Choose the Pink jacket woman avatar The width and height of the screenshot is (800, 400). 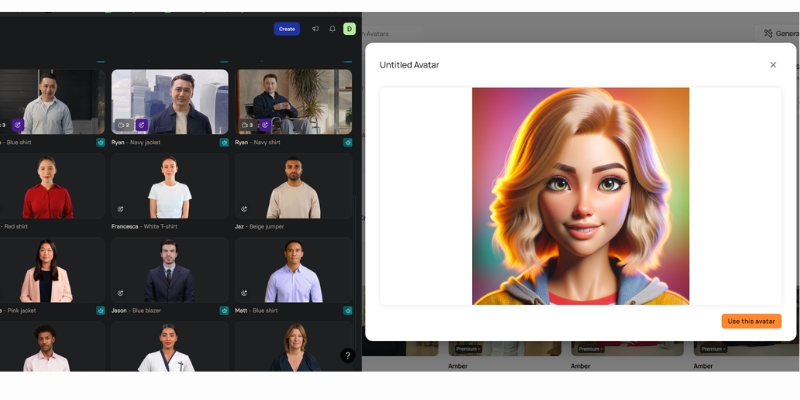[x=51, y=270]
